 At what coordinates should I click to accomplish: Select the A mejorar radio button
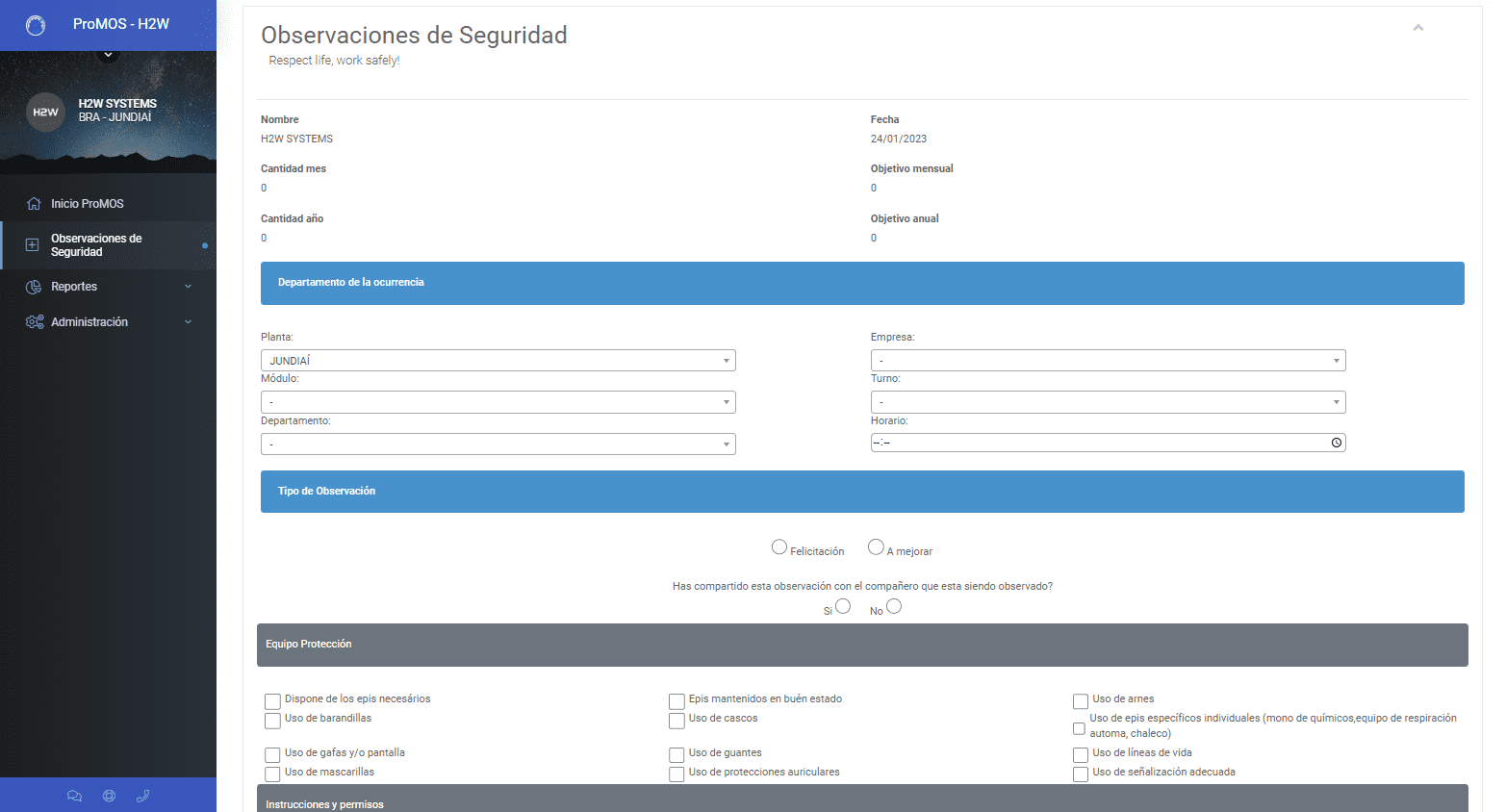[x=876, y=547]
